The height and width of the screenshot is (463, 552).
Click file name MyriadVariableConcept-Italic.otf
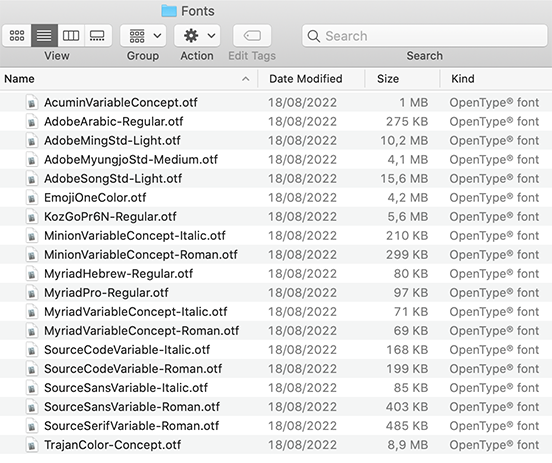[136, 312]
